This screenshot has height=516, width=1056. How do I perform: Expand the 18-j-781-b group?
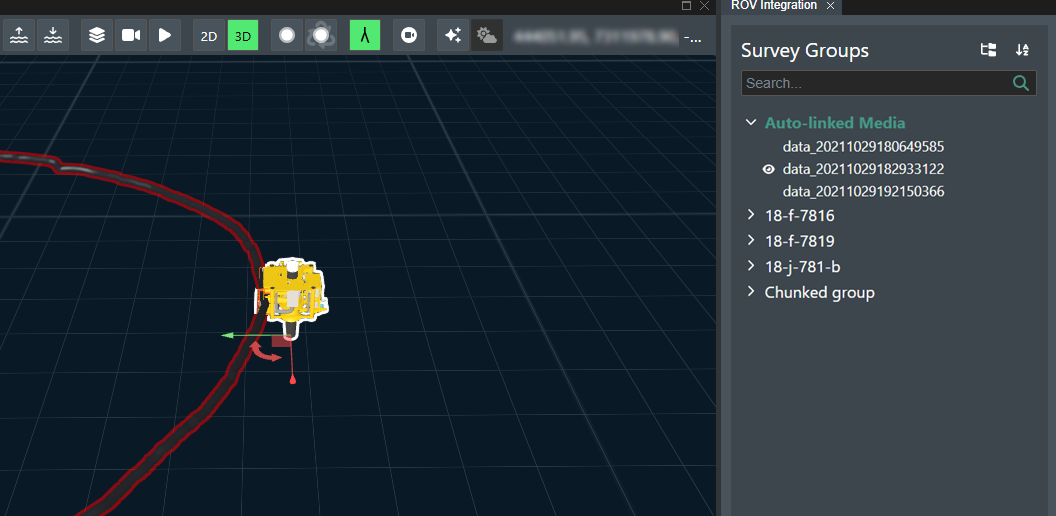(x=751, y=266)
